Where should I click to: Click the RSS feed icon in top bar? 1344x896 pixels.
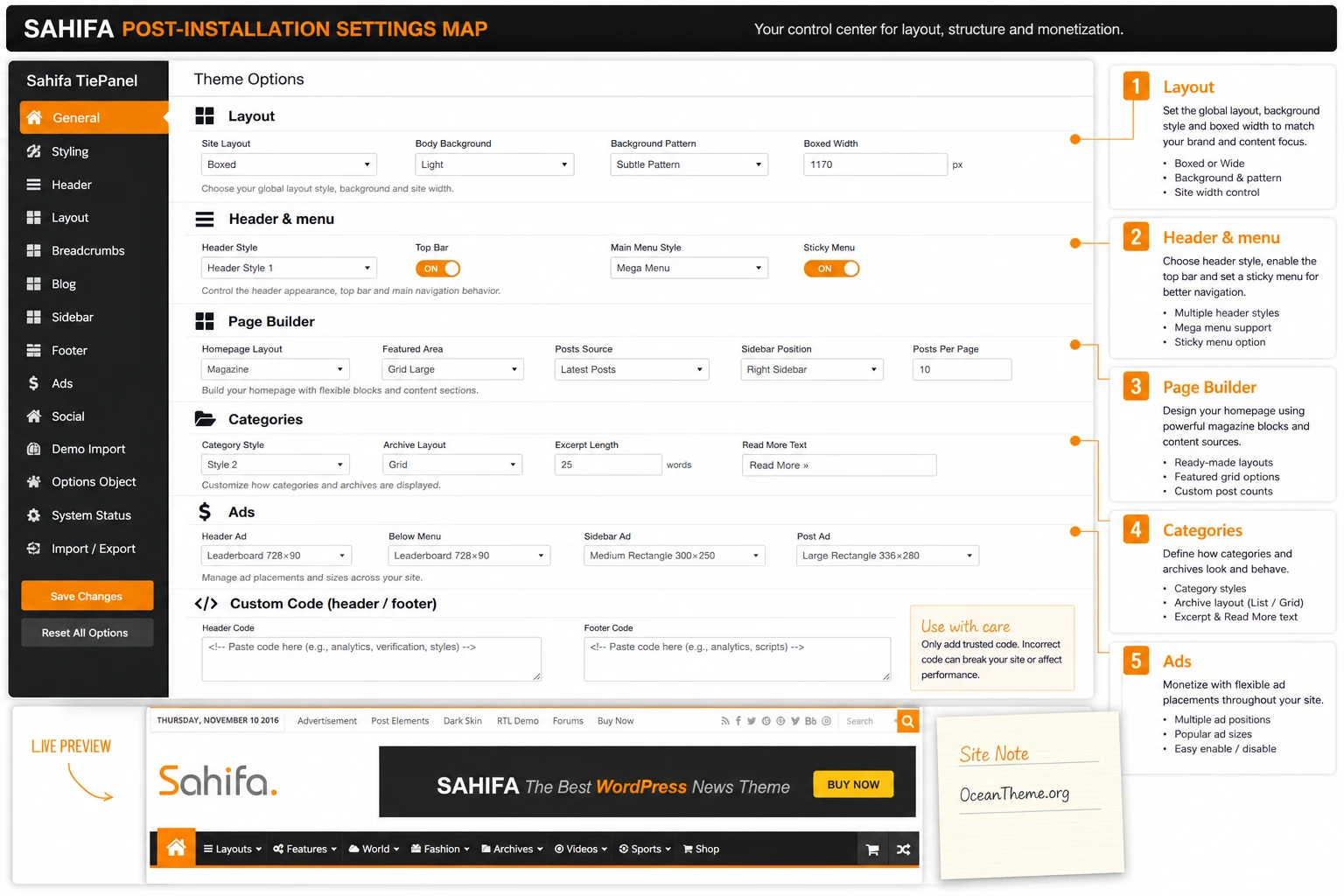point(724,721)
